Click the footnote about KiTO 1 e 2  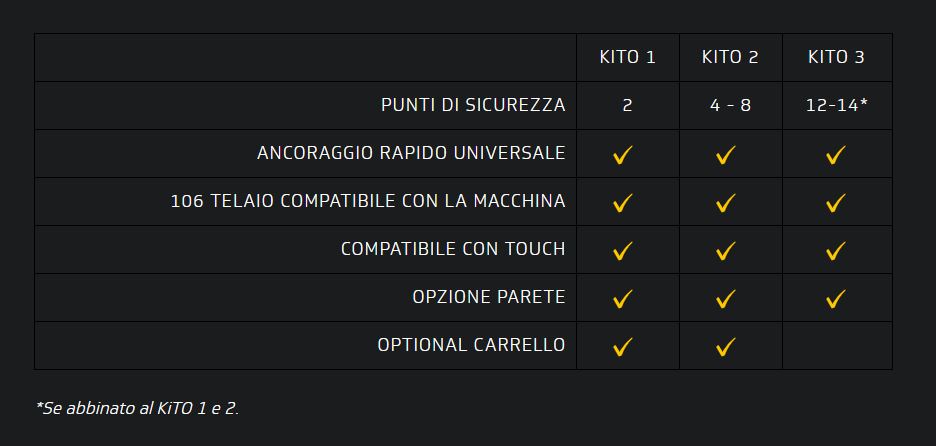pos(137,407)
